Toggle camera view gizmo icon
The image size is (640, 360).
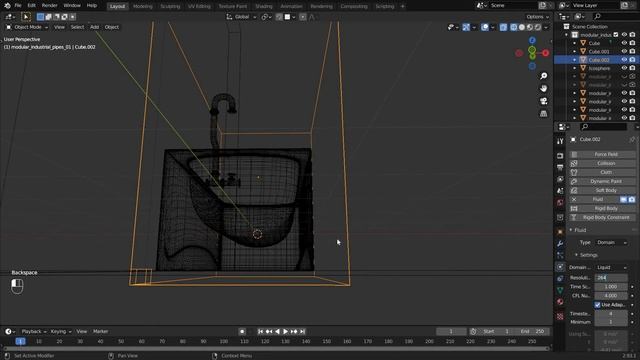[x=544, y=101]
